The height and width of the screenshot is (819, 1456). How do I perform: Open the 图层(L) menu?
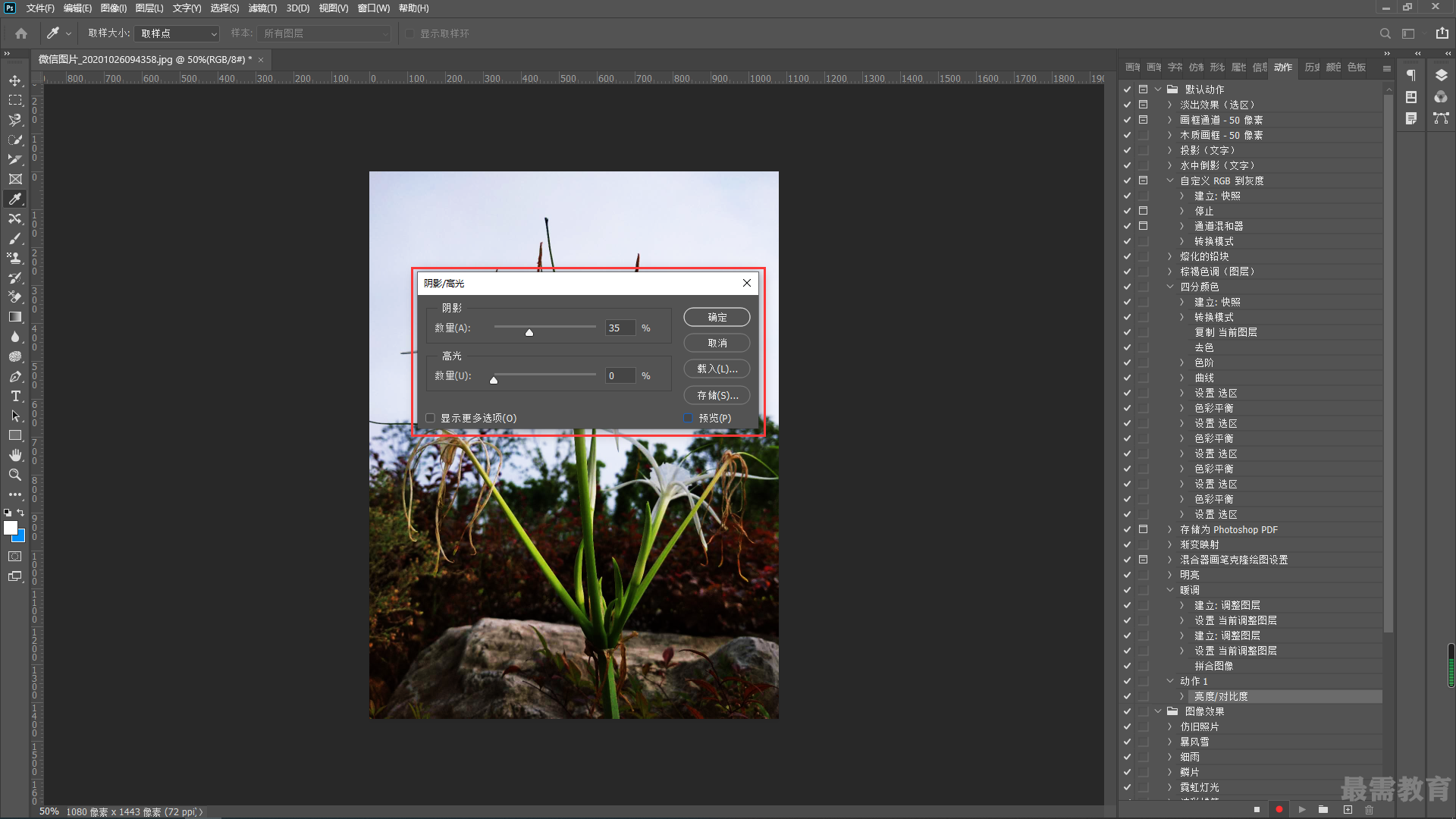point(149,8)
